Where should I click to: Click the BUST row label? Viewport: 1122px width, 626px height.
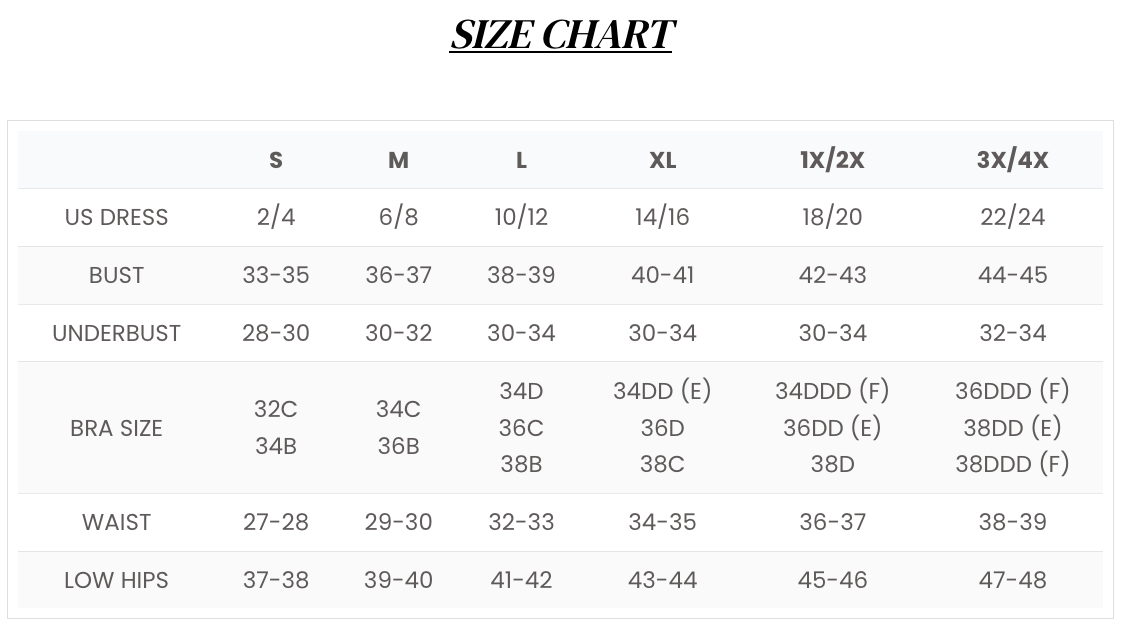[x=116, y=275]
